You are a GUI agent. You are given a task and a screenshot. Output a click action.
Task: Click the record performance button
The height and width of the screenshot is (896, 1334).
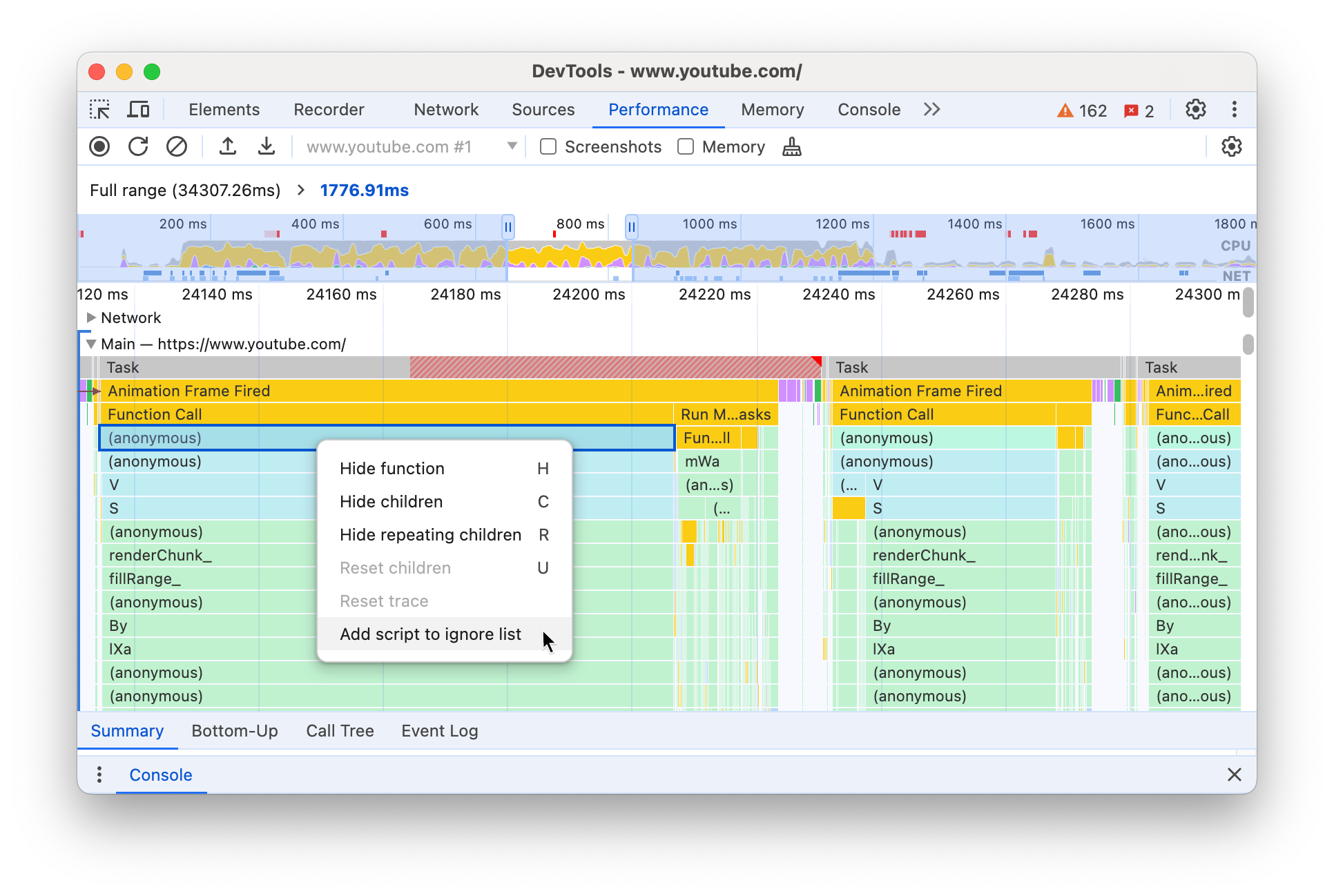[x=100, y=147]
